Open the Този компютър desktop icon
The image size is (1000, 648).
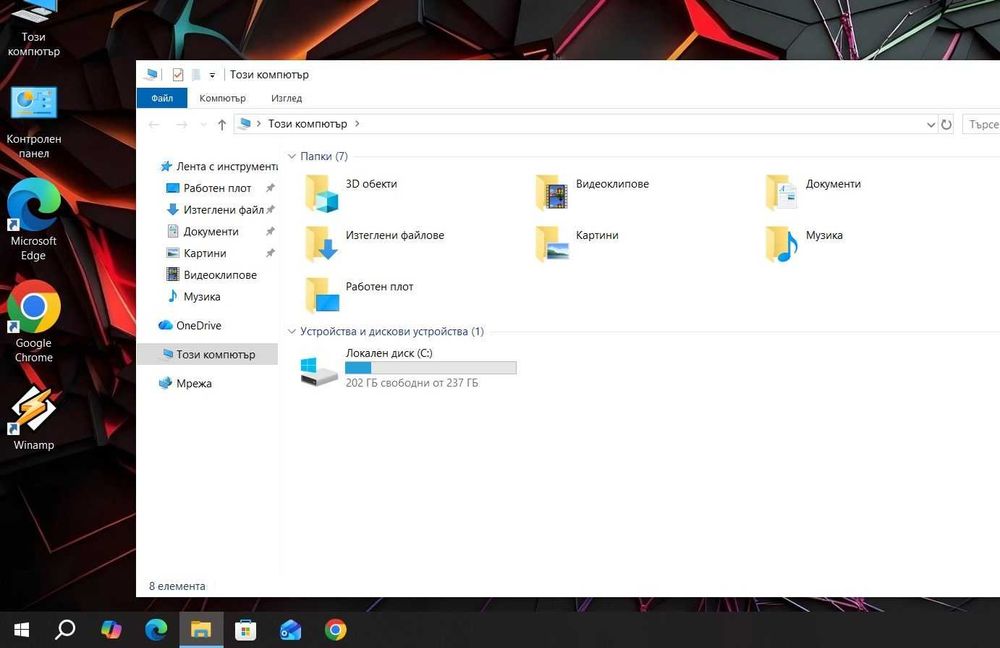pyautogui.click(x=33, y=29)
